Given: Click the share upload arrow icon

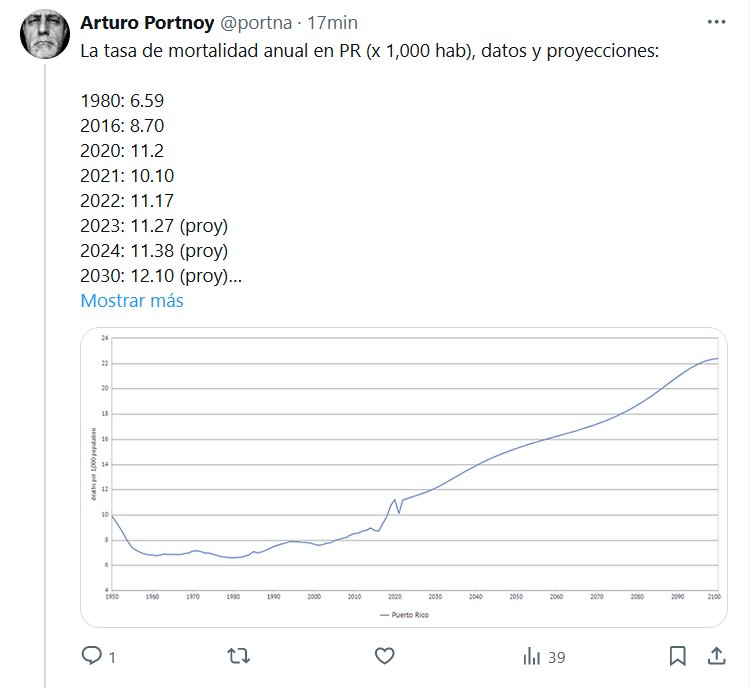Looking at the screenshot, I should pyautogui.click(x=716, y=656).
